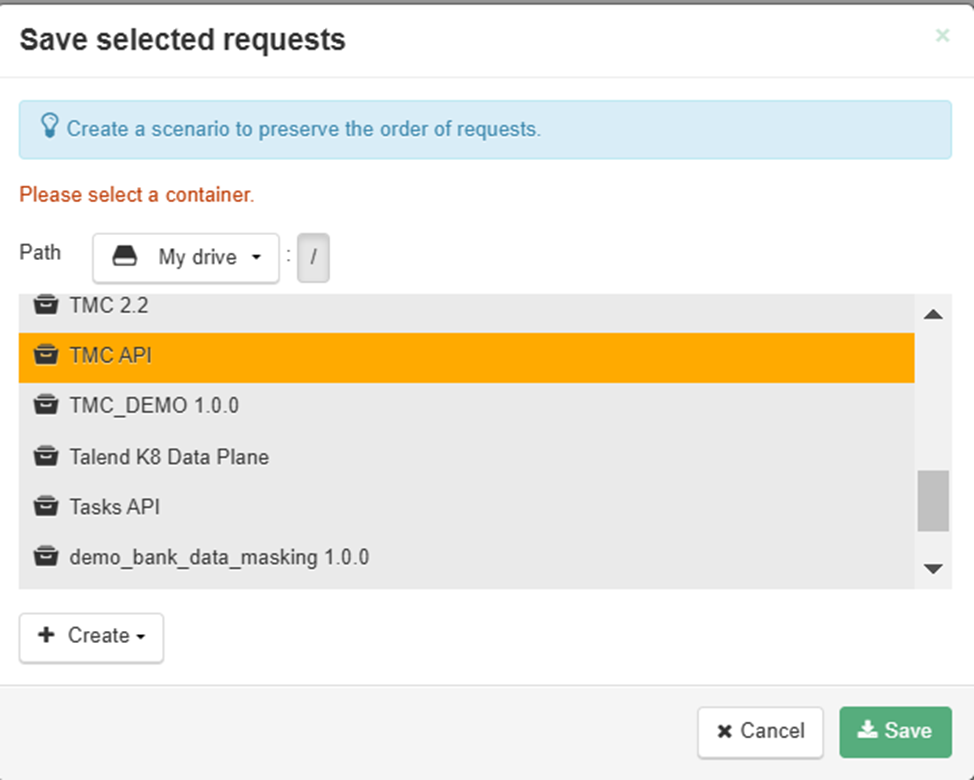Pick the Tasks API project
Screen dimensions: 974x780
[114, 507]
